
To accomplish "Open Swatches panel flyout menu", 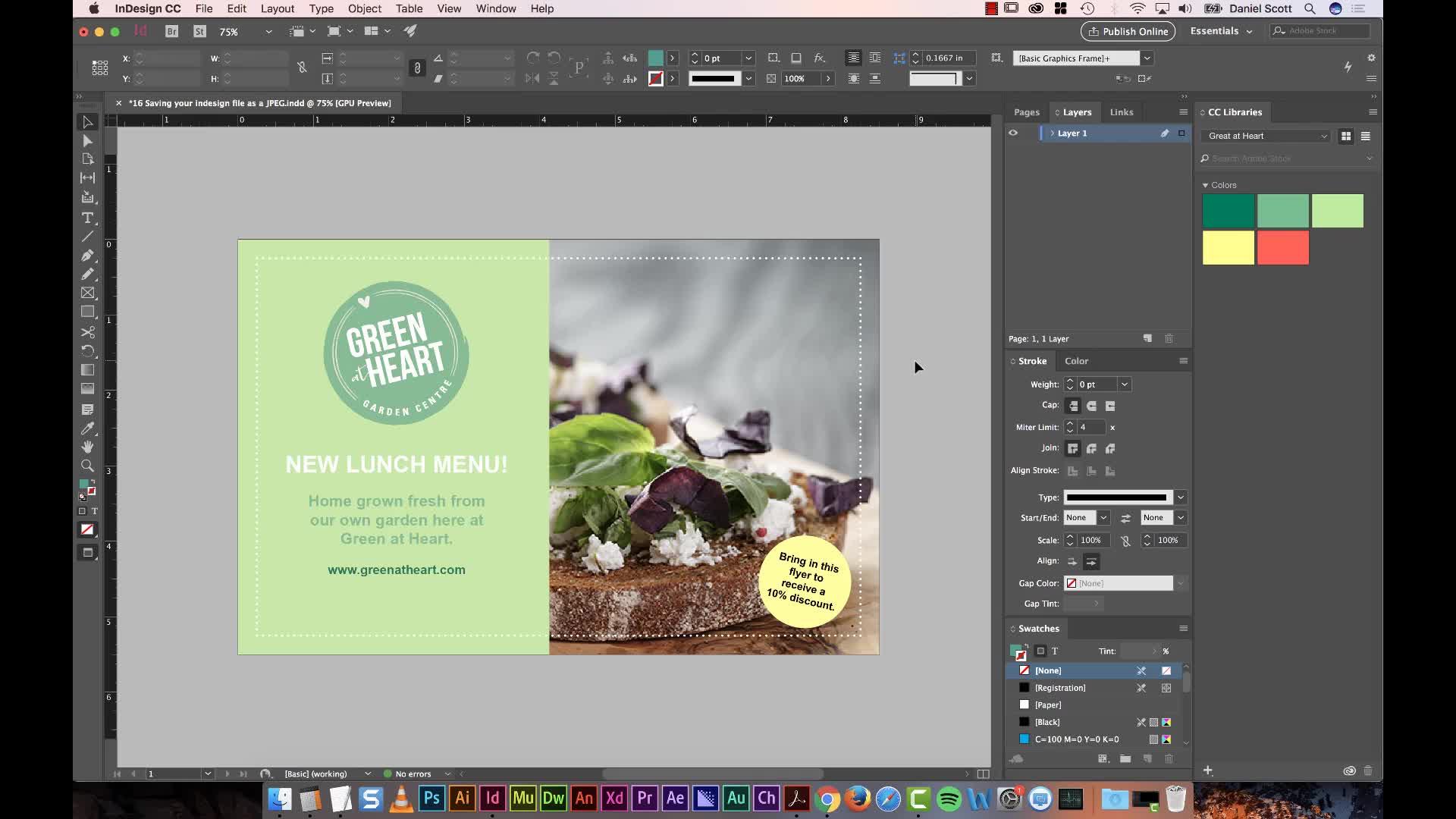I will click(1183, 628).
